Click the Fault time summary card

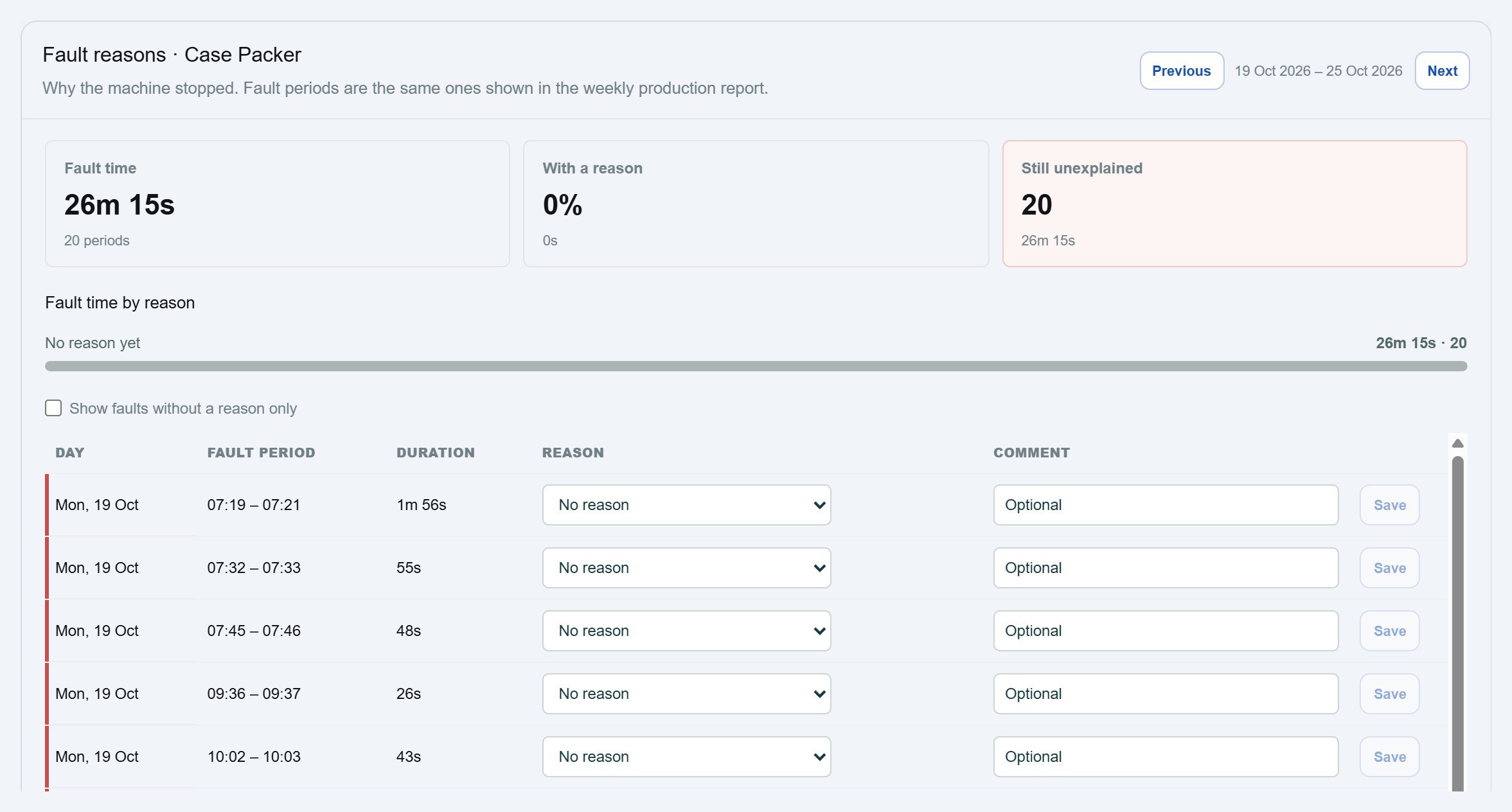click(278, 204)
